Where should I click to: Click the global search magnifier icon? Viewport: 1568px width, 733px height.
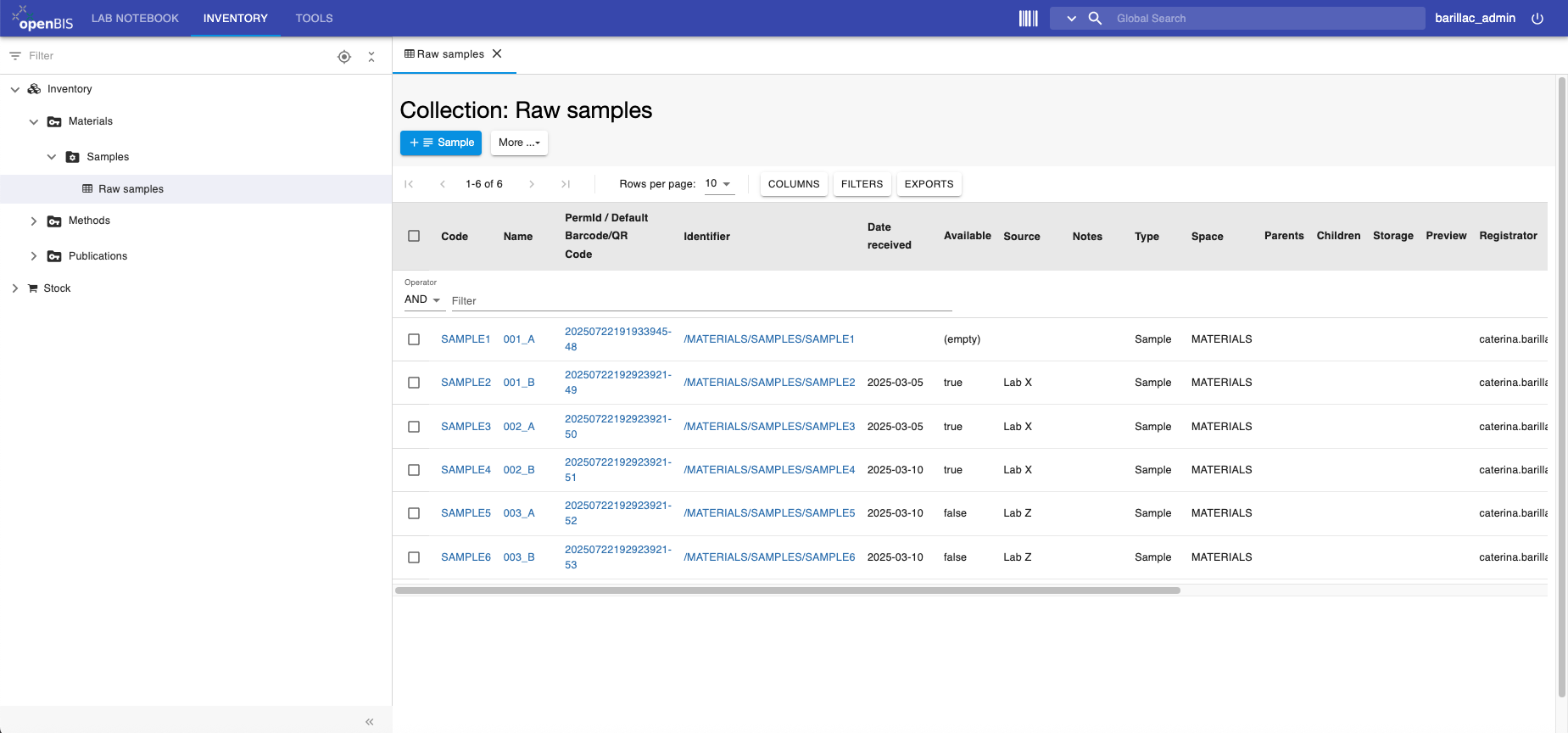pos(1095,19)
